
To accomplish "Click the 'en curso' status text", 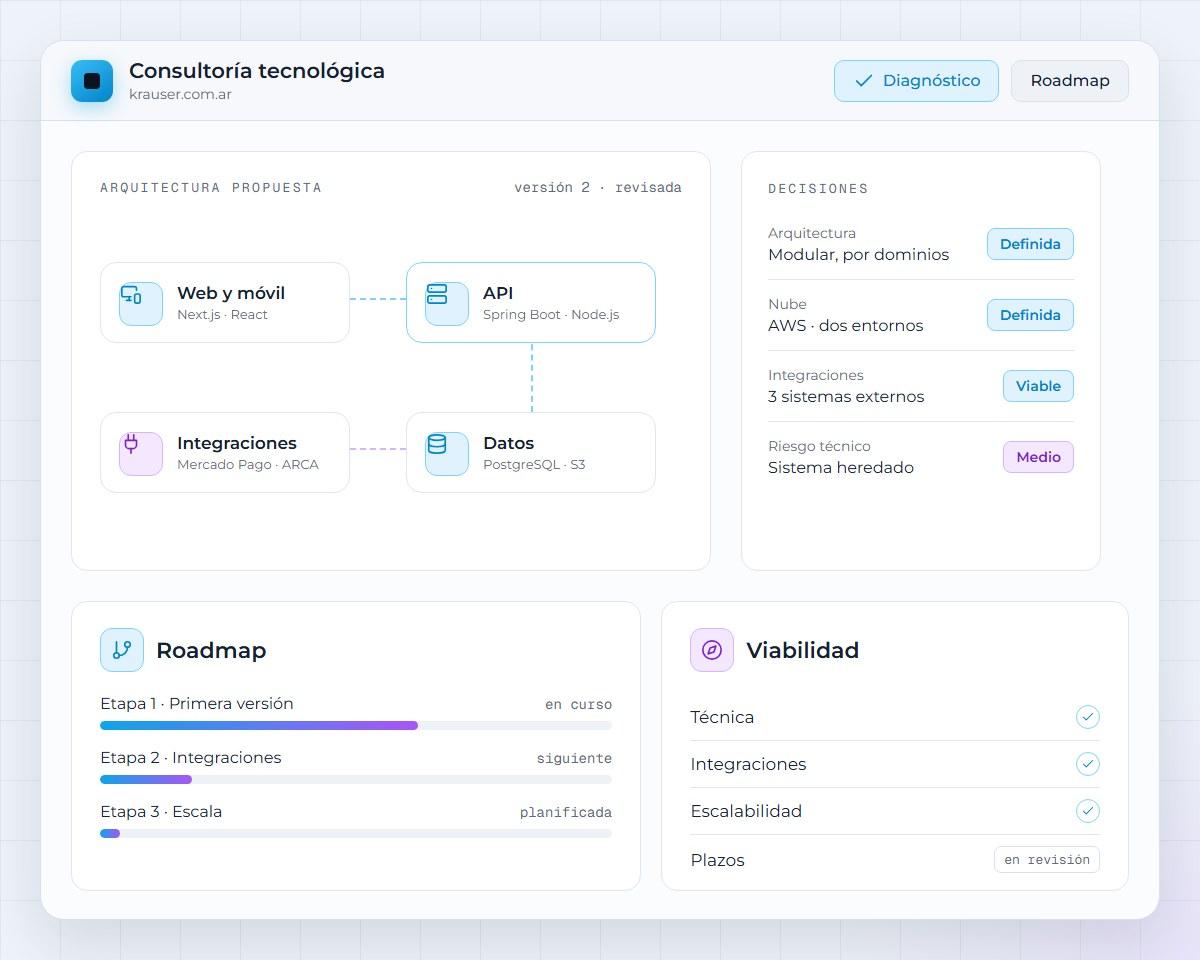I will 578,705.
